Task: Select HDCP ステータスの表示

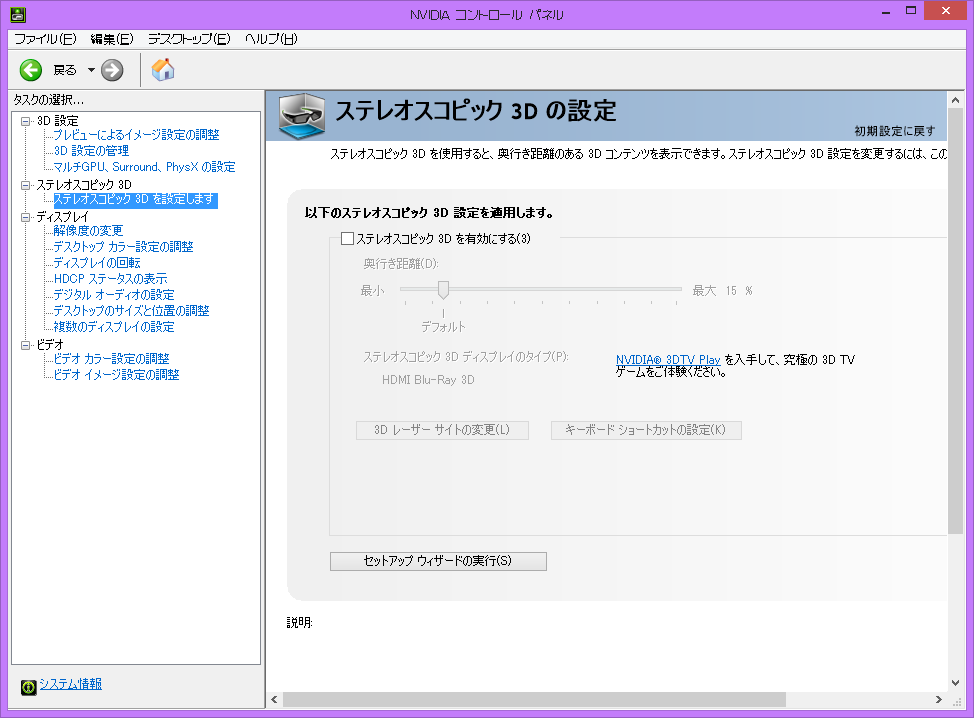Action: tap(111, 279)
